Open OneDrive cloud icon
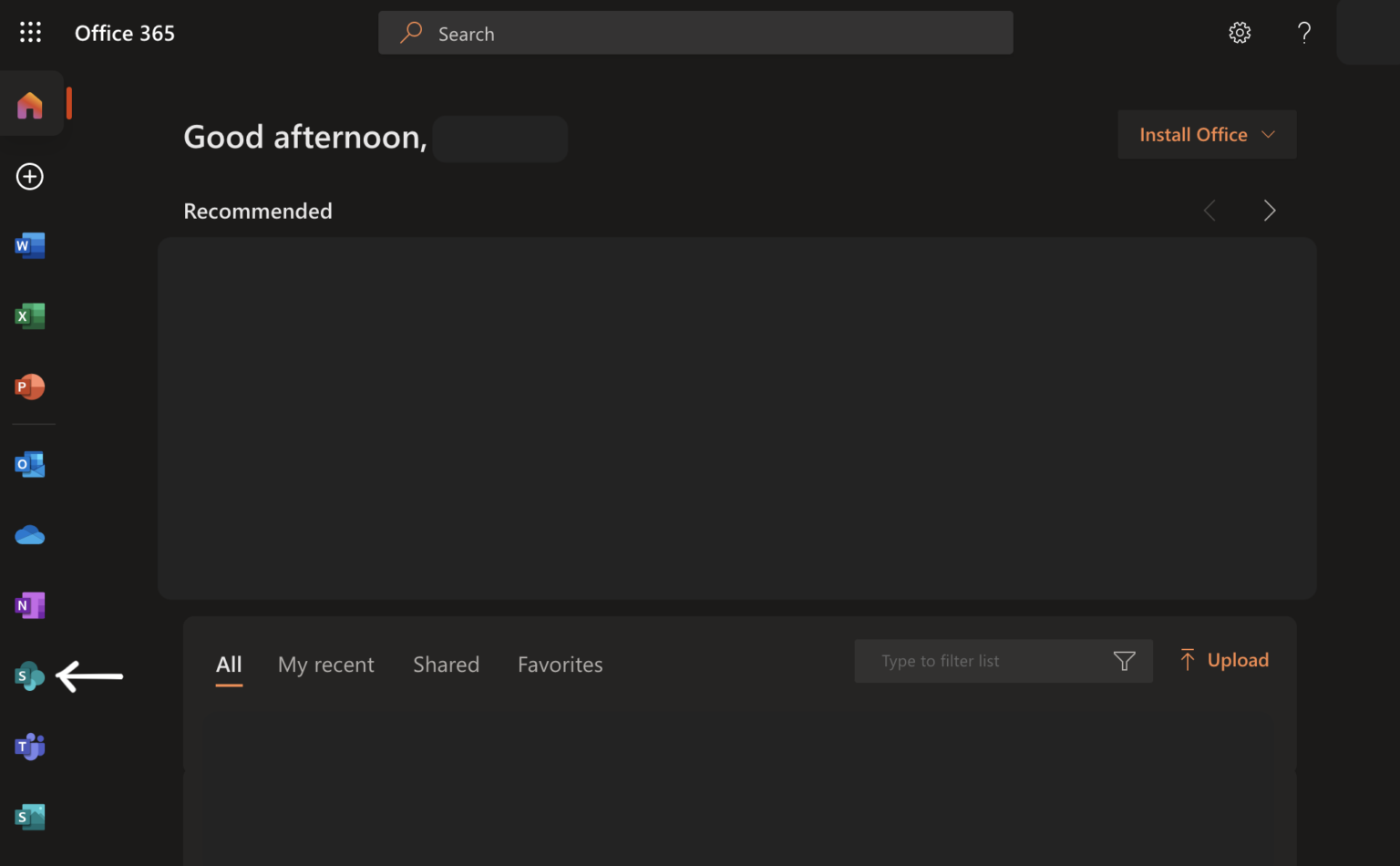This screenshot has height=866, width=1400. pyautogui.click(x=30, y=535)
